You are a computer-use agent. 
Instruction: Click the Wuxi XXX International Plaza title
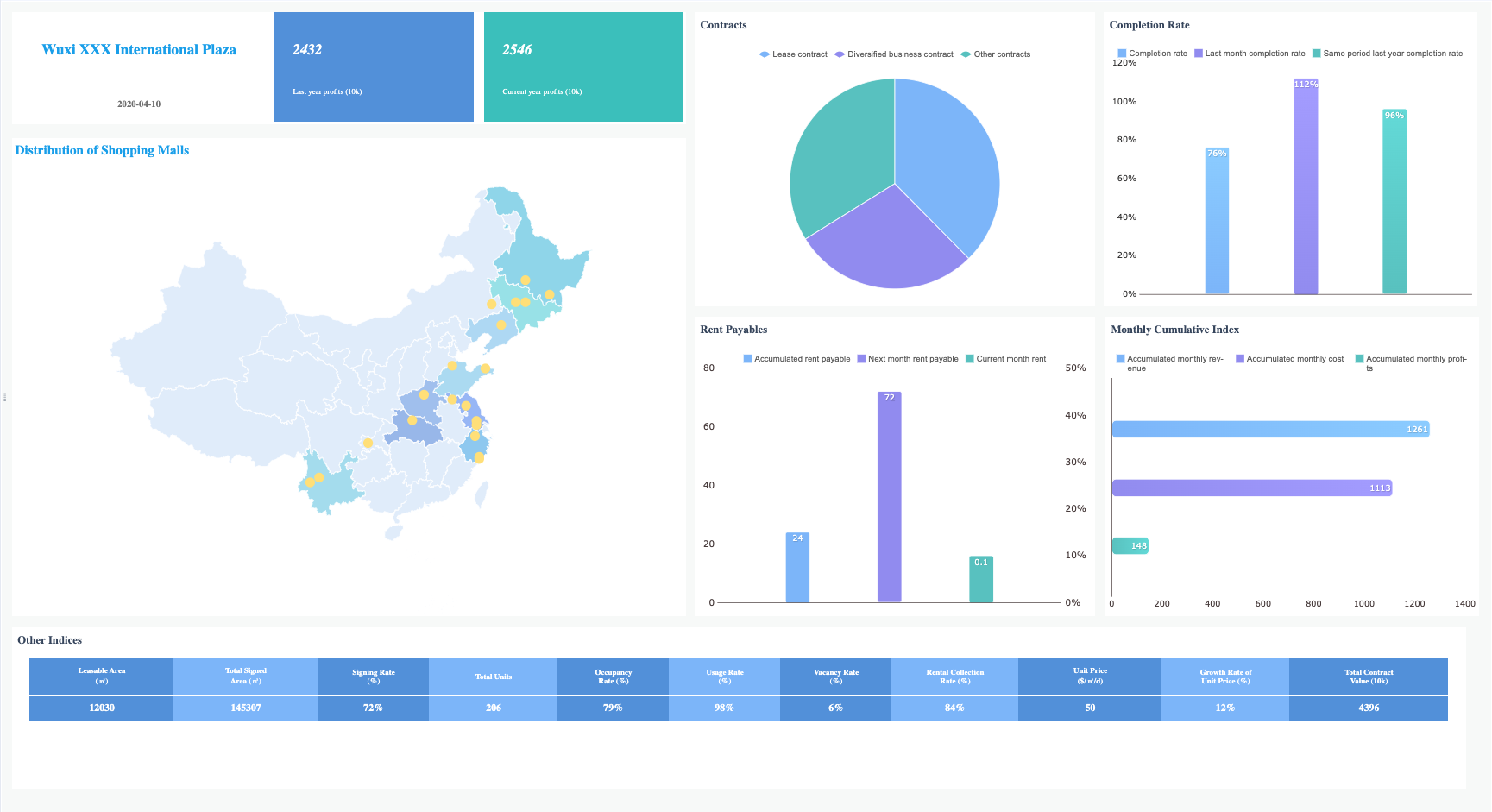139,49
